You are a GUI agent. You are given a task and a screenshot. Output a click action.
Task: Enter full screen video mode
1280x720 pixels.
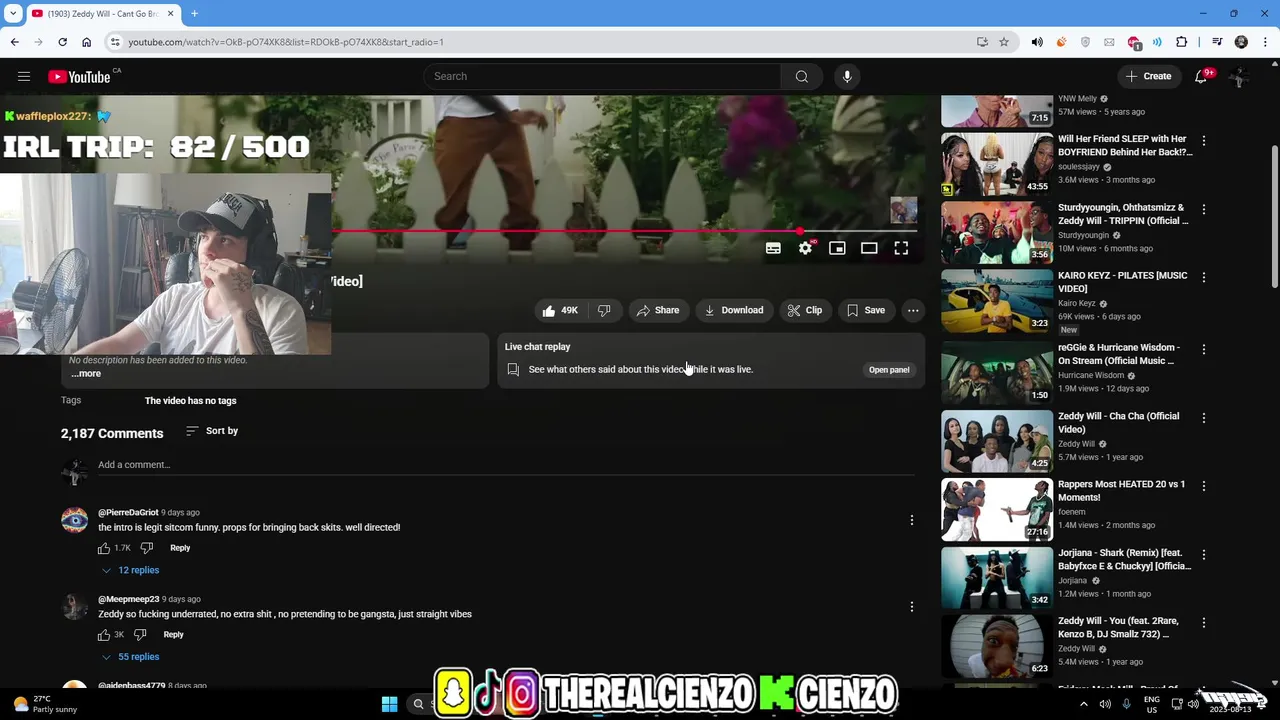tap(901, 248)
